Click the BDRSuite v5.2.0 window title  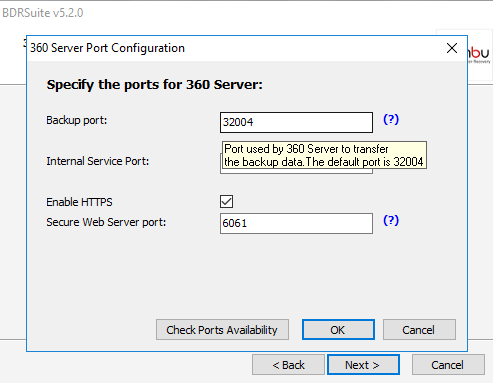(43, 13)
